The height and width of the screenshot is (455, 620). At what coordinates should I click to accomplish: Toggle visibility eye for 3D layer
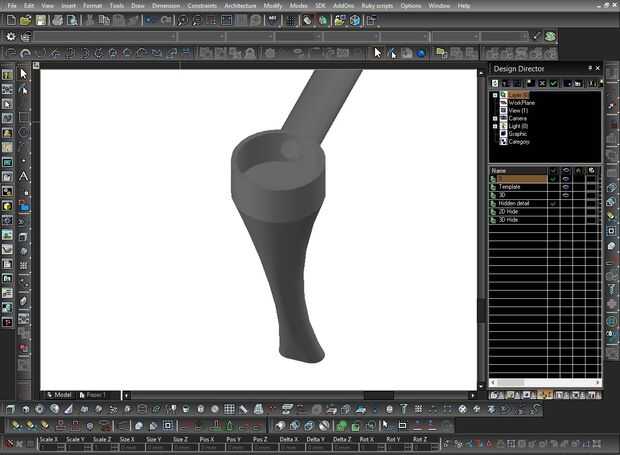[x=567, y=195]
